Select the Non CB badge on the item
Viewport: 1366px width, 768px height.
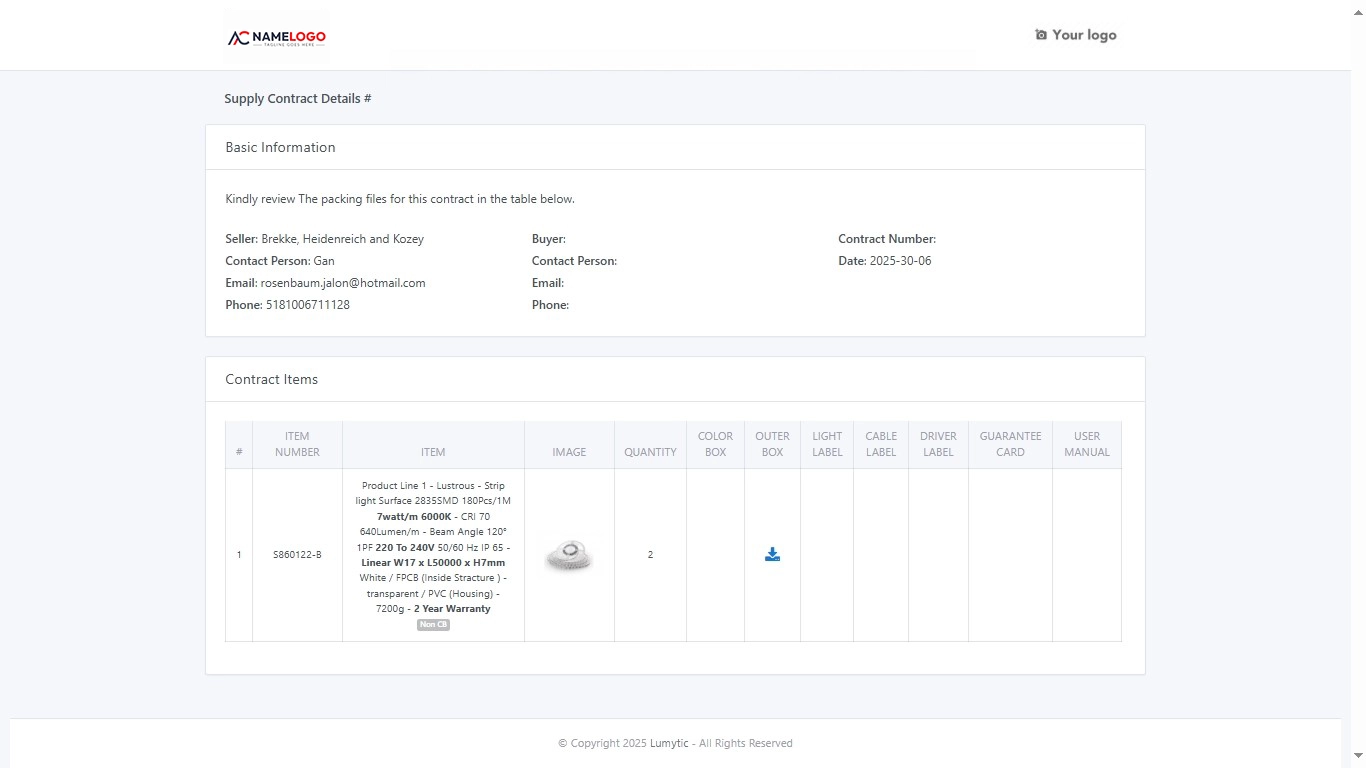tap(433, 624)
